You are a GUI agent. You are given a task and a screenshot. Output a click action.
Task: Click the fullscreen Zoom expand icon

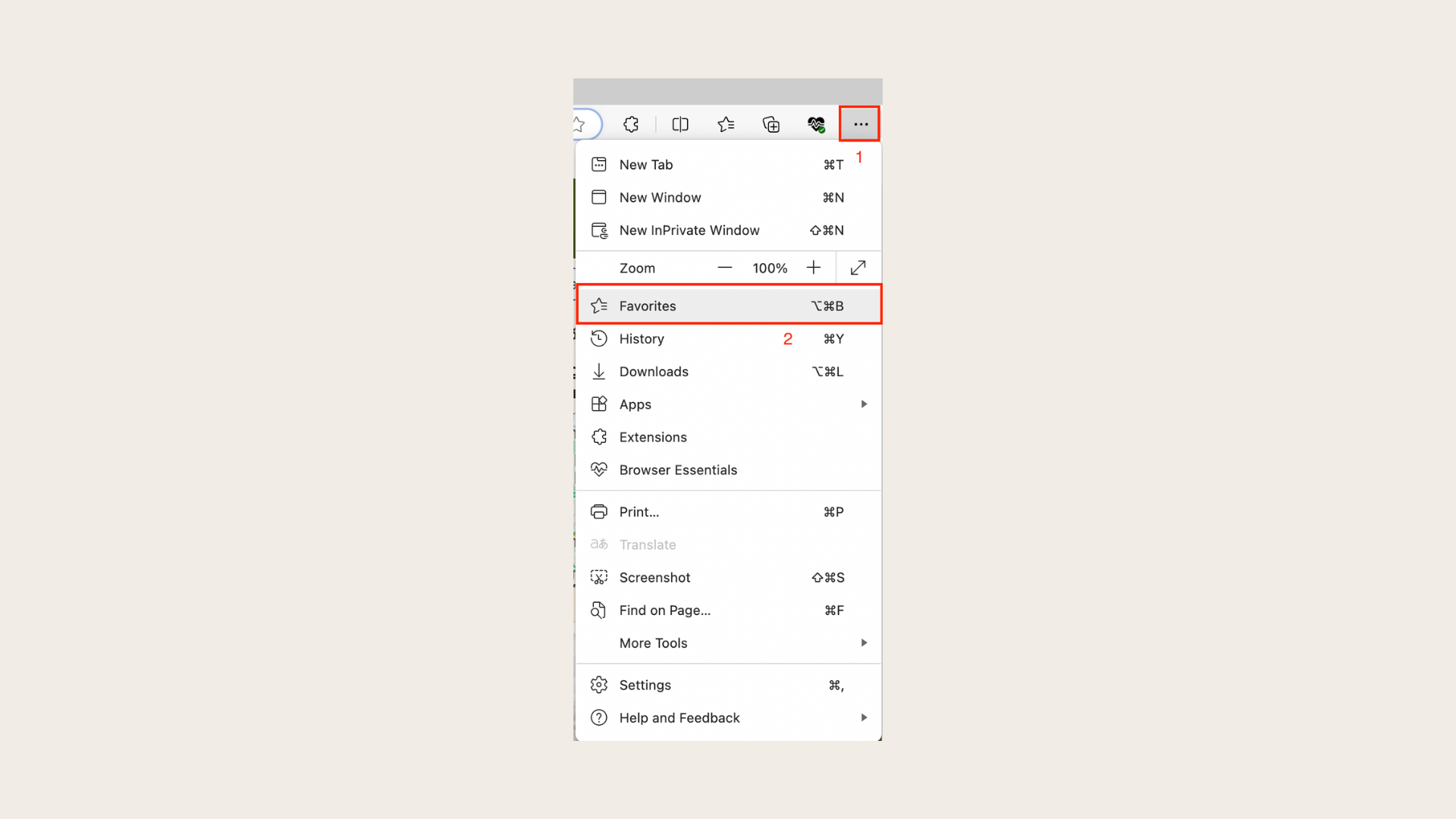[x=858, y=267]
